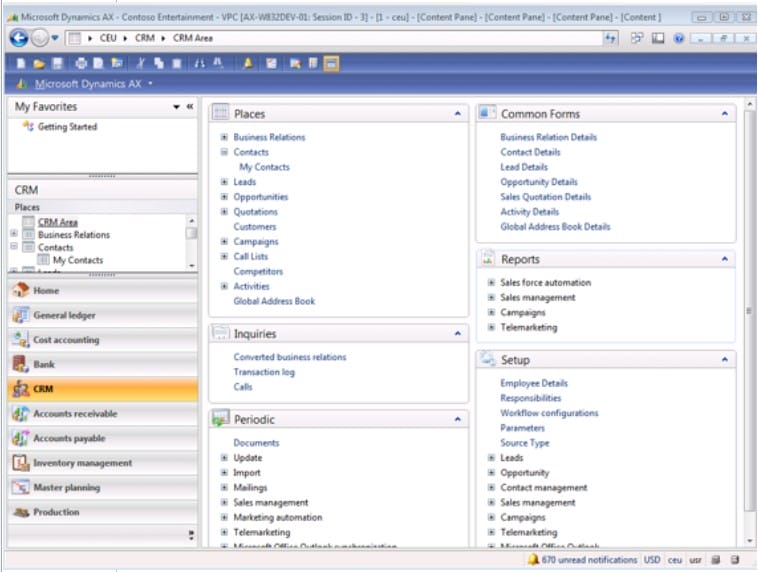This screenshot has height=572, width=758.
Task: Click the Accounts receivable module icon
Action: pyautogui.click(x=20, y=413)
